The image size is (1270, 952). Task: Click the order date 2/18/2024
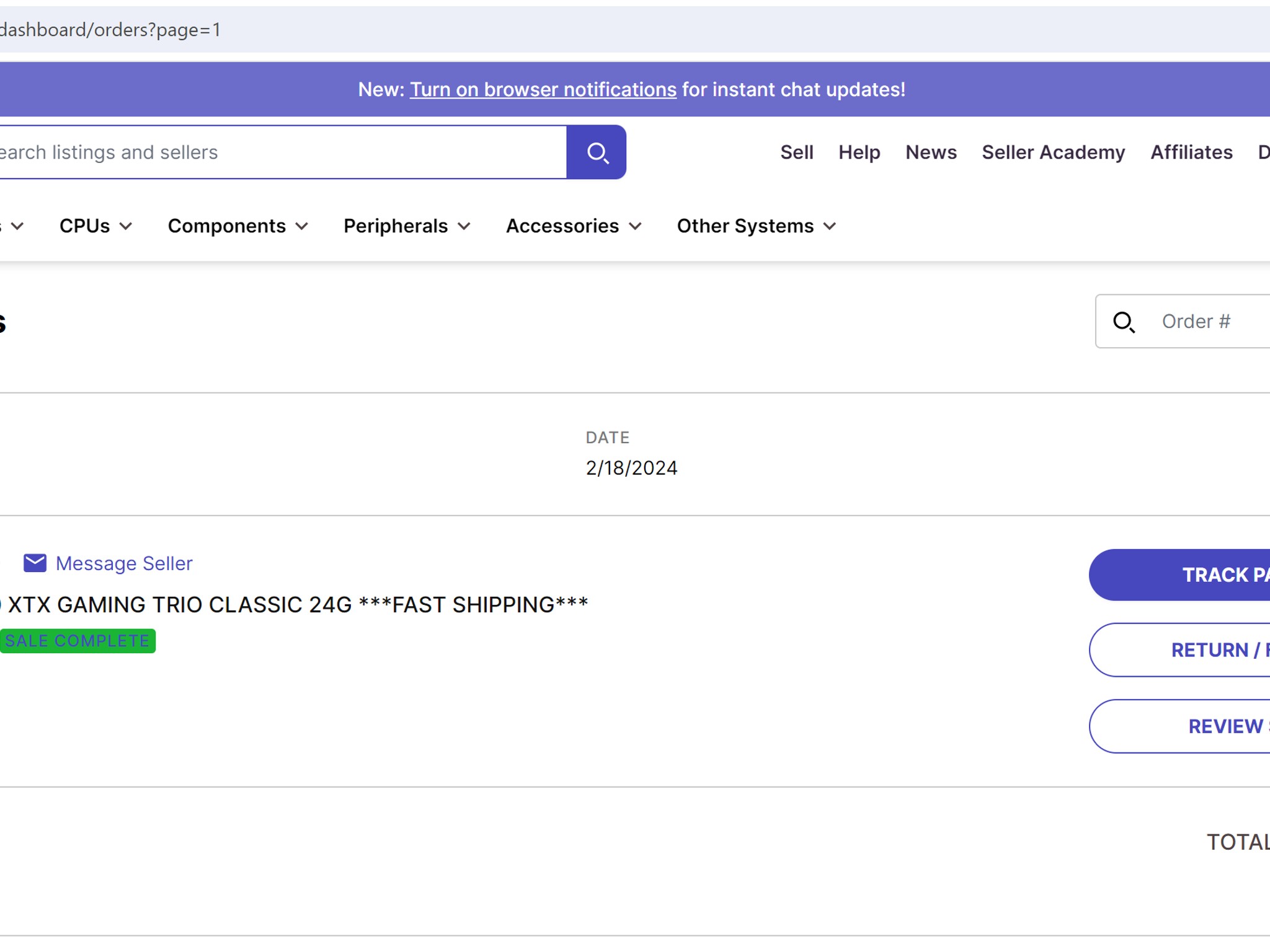pos(631,468)
